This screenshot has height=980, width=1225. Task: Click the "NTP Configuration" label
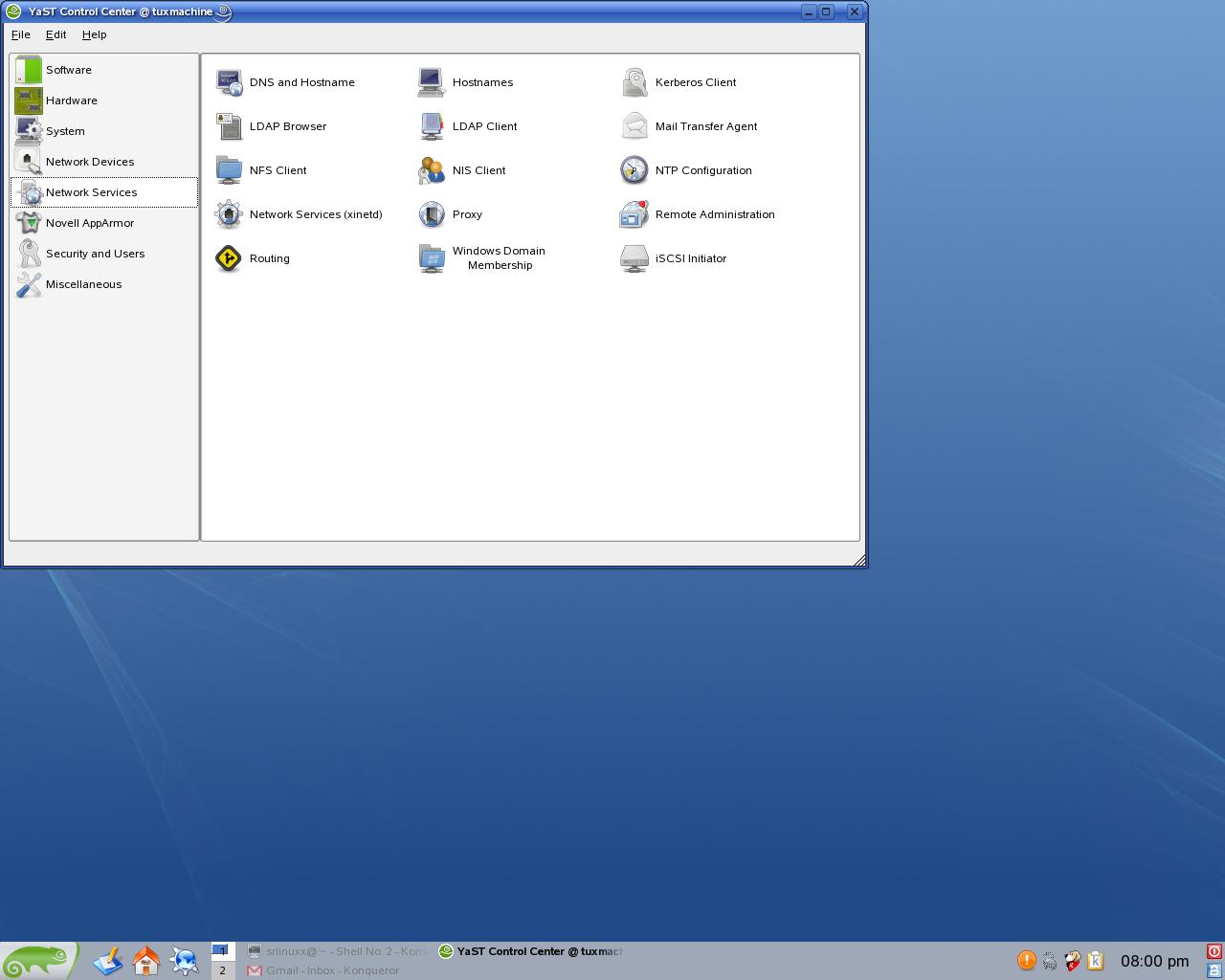coord(703,170)
